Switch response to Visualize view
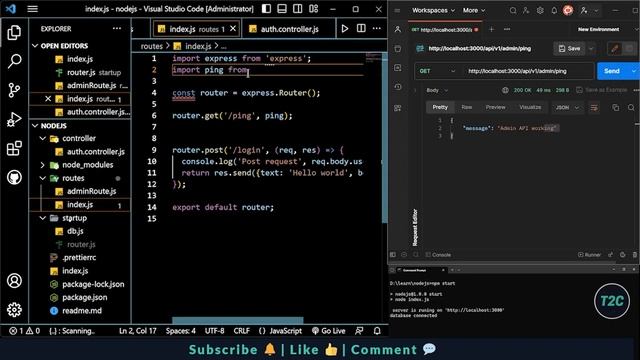Viewport: 640px width, 360px height. click(x=530, y=107)
